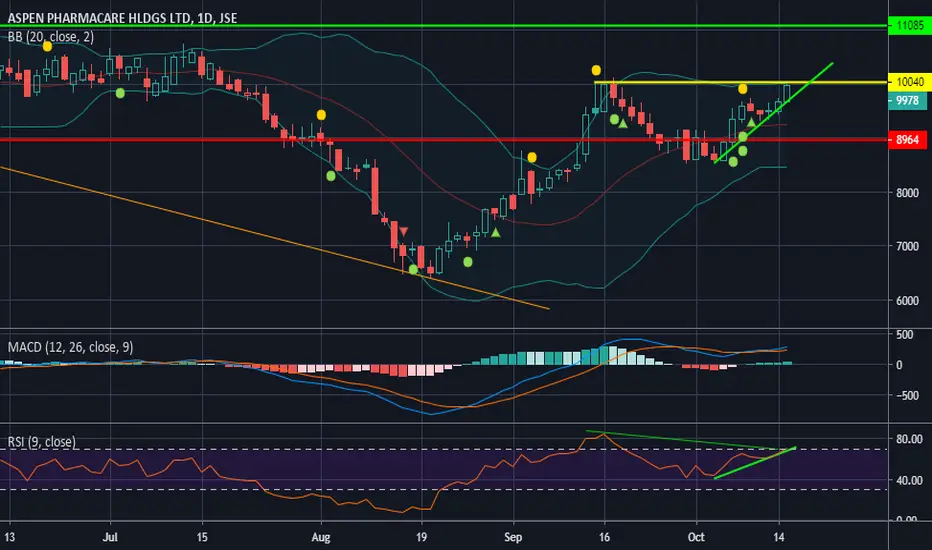Click the yellow dot marker above the August candles
The image size is (932, 550).
(321, 115)
